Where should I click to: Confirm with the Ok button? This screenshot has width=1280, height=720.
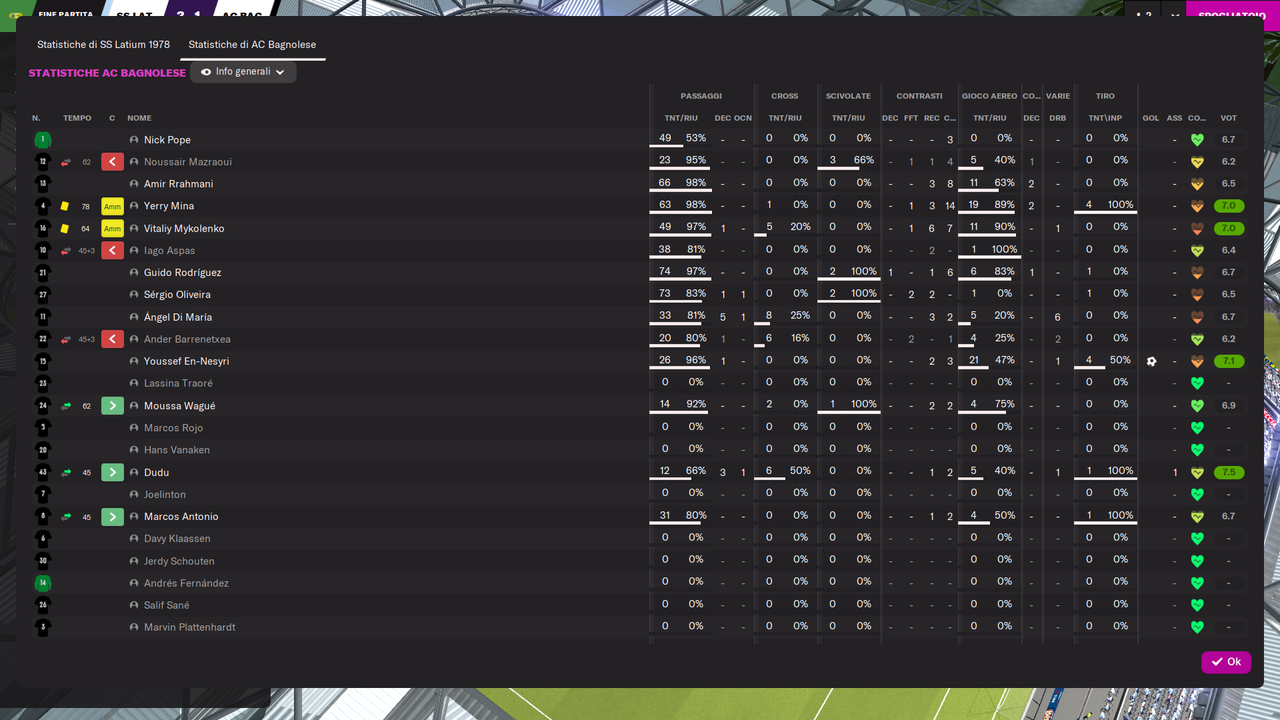click(1226, 662)
